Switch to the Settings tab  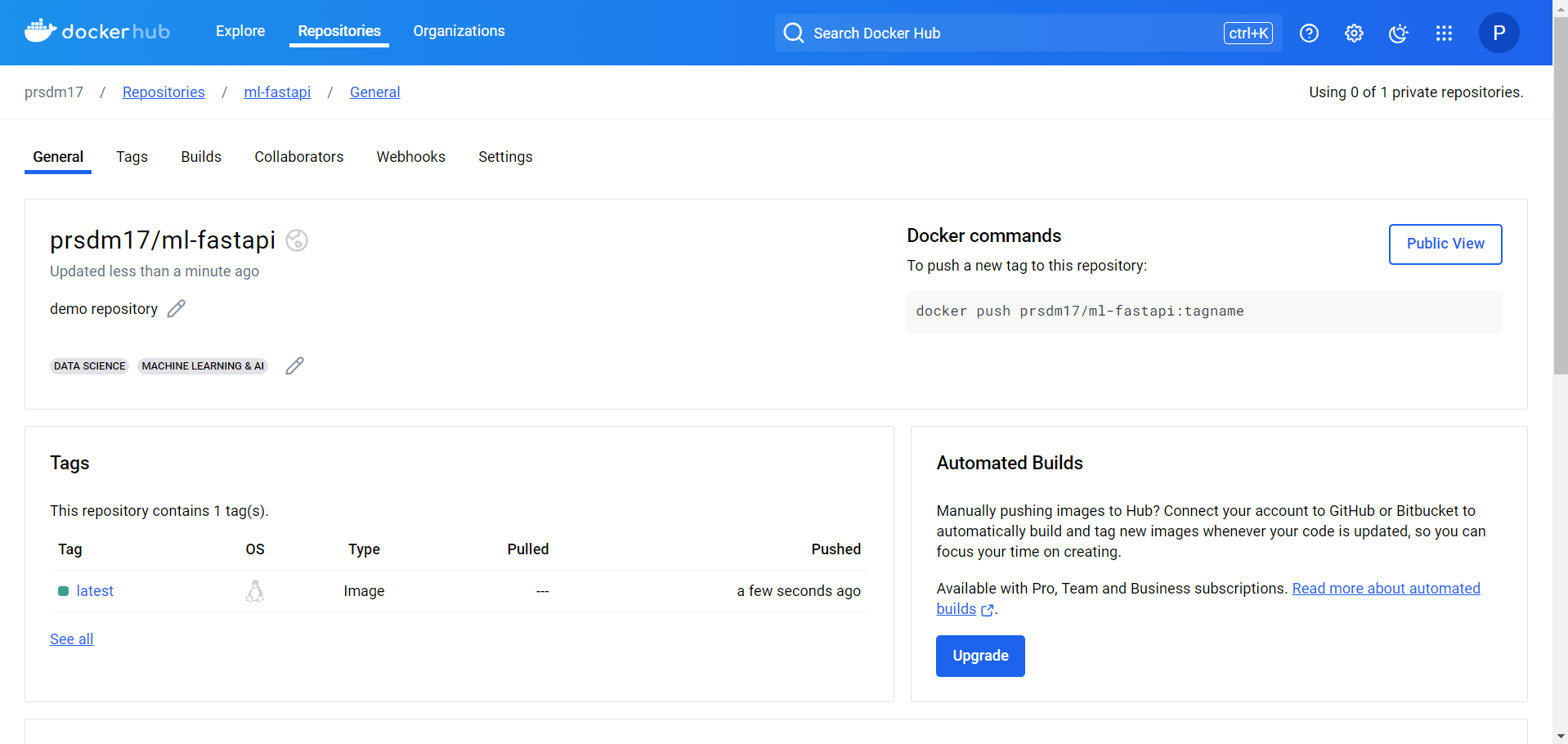point(505,157)
